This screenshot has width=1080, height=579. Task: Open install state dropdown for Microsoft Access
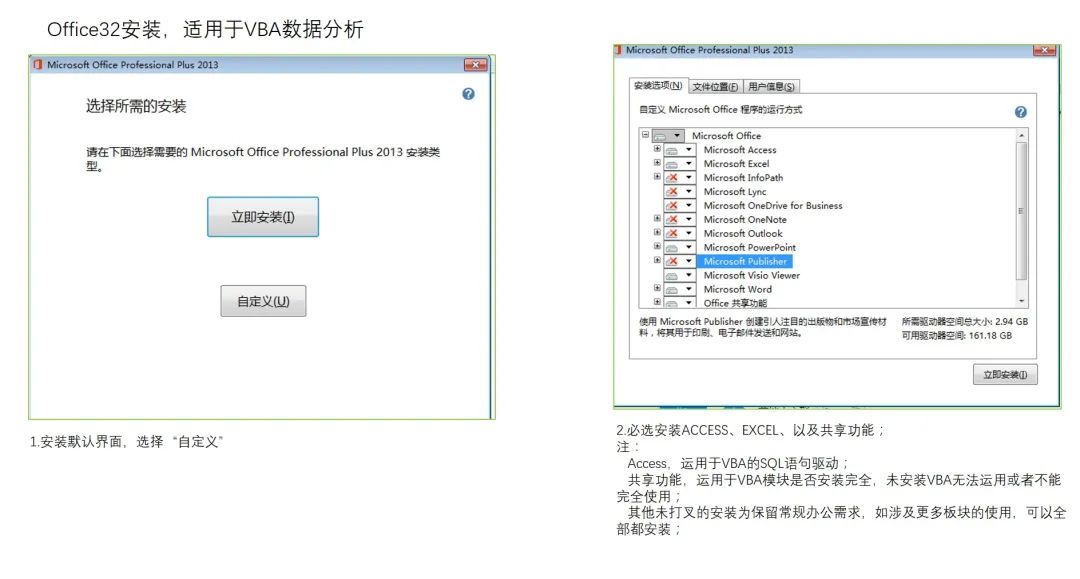[688, 149]
